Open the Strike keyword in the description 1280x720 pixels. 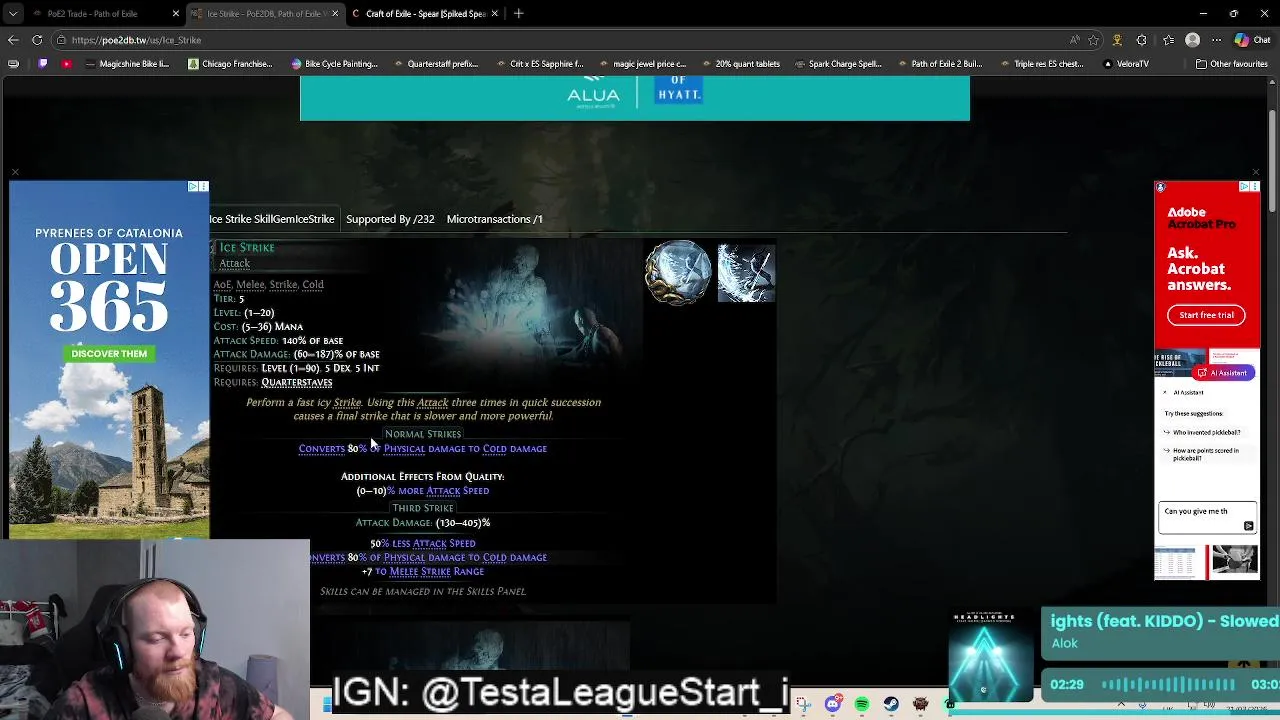click(x=347, y=402)
